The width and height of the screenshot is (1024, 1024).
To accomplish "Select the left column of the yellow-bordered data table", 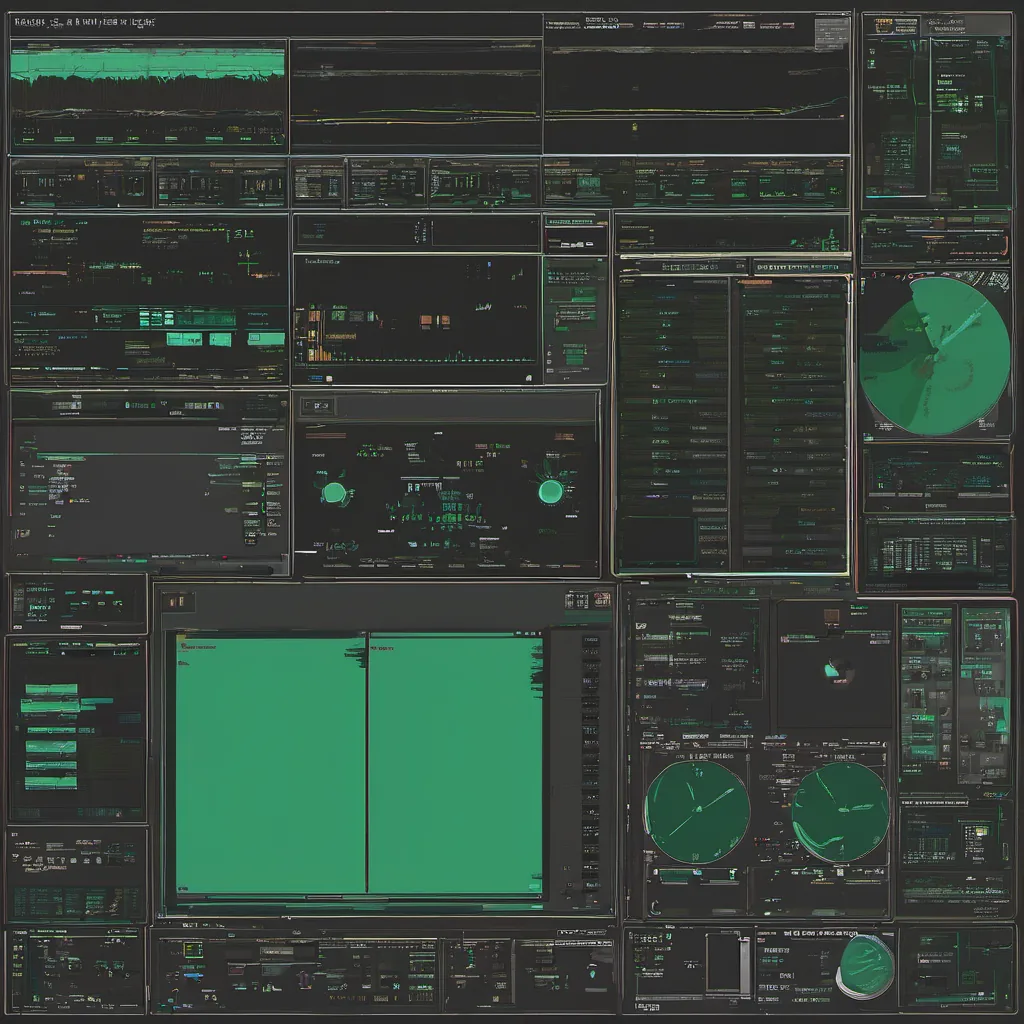I will coord(672,420).
